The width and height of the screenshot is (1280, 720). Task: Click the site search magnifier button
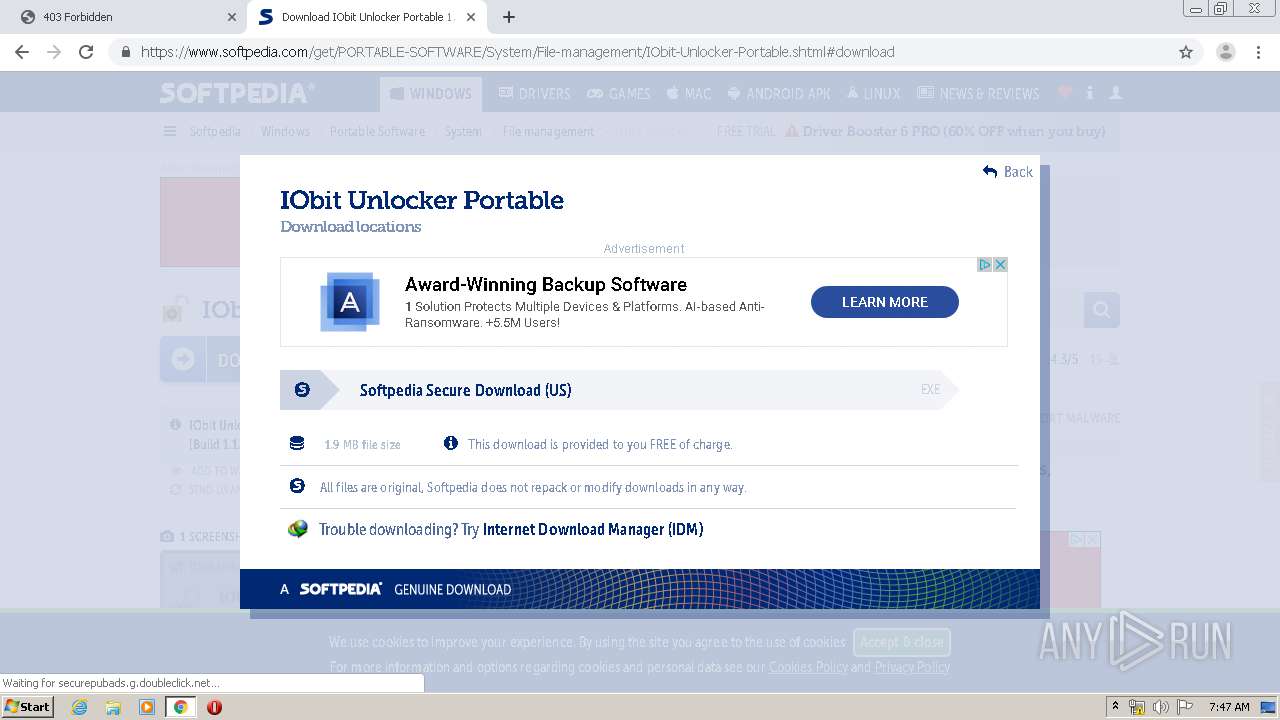1102,310
